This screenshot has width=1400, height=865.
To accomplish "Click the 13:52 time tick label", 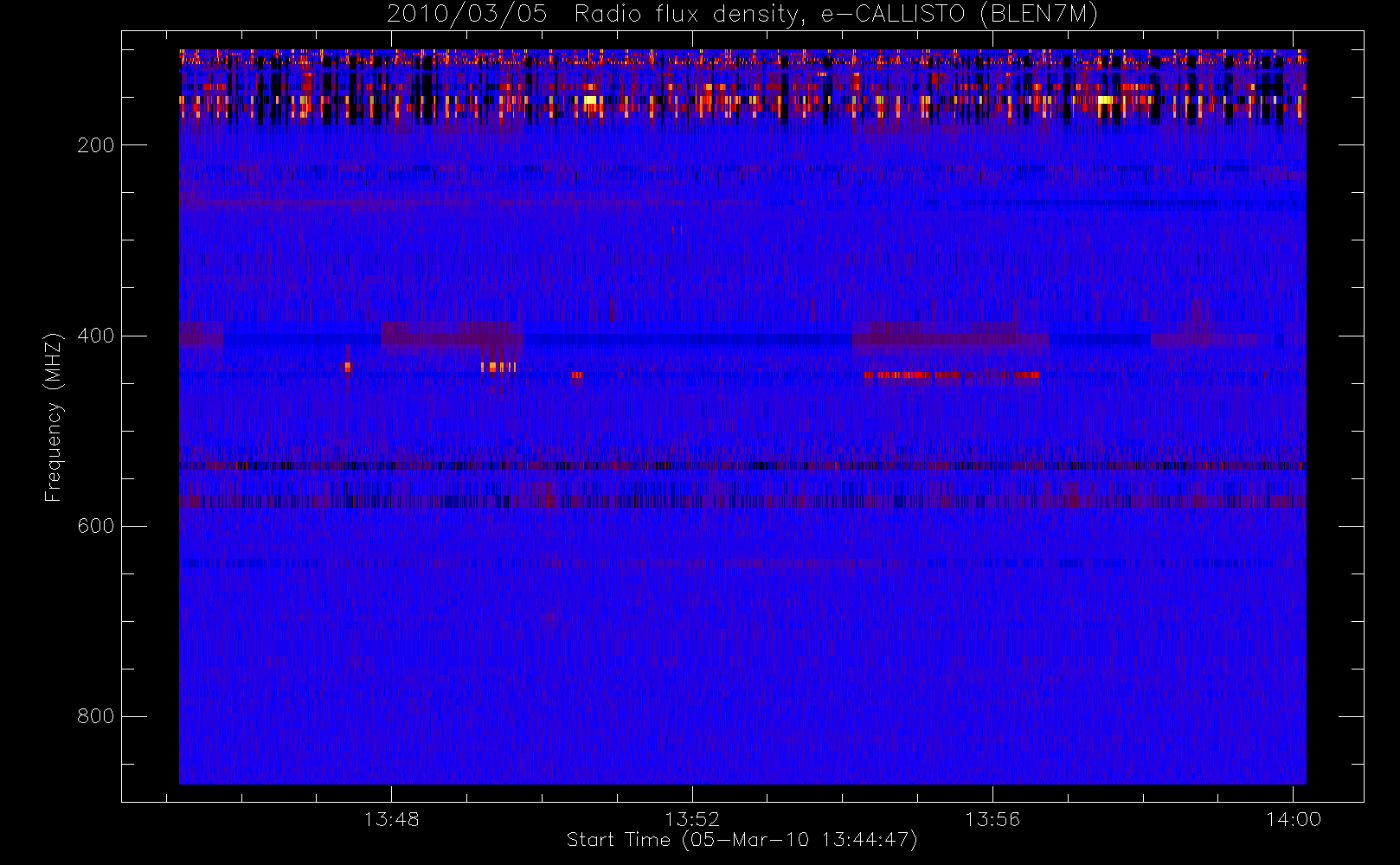I will [x=692, y=819].
